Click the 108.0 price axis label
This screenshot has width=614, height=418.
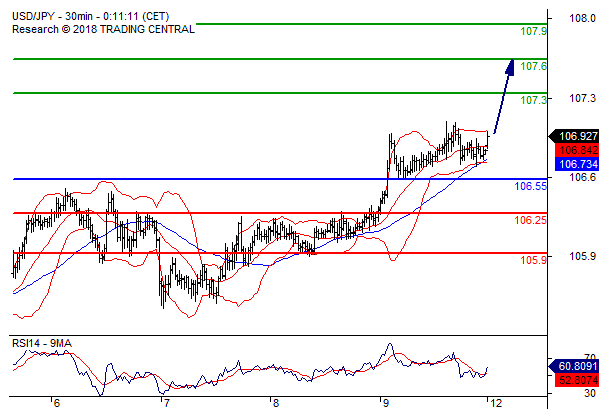582,18
